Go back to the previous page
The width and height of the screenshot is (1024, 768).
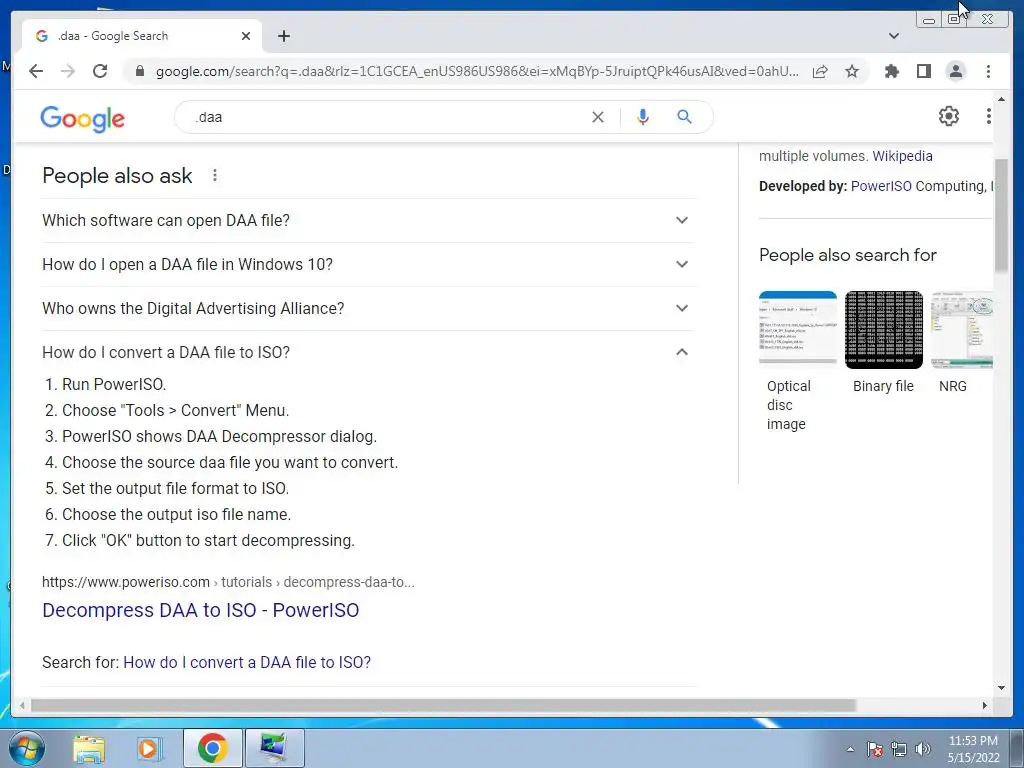coord(36,71)
